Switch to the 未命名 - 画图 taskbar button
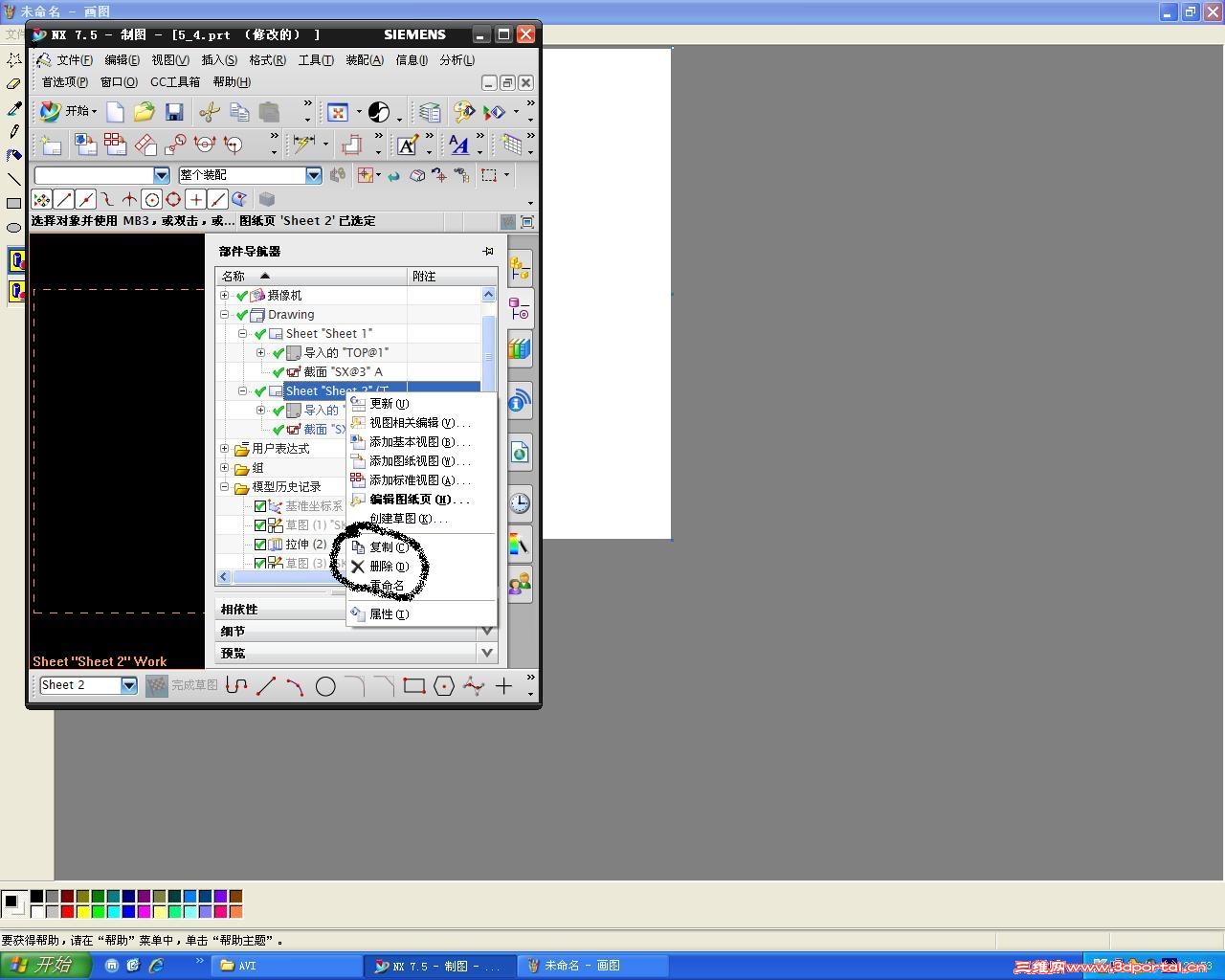This screenshot has height=980, width=1225. point(593,966)
